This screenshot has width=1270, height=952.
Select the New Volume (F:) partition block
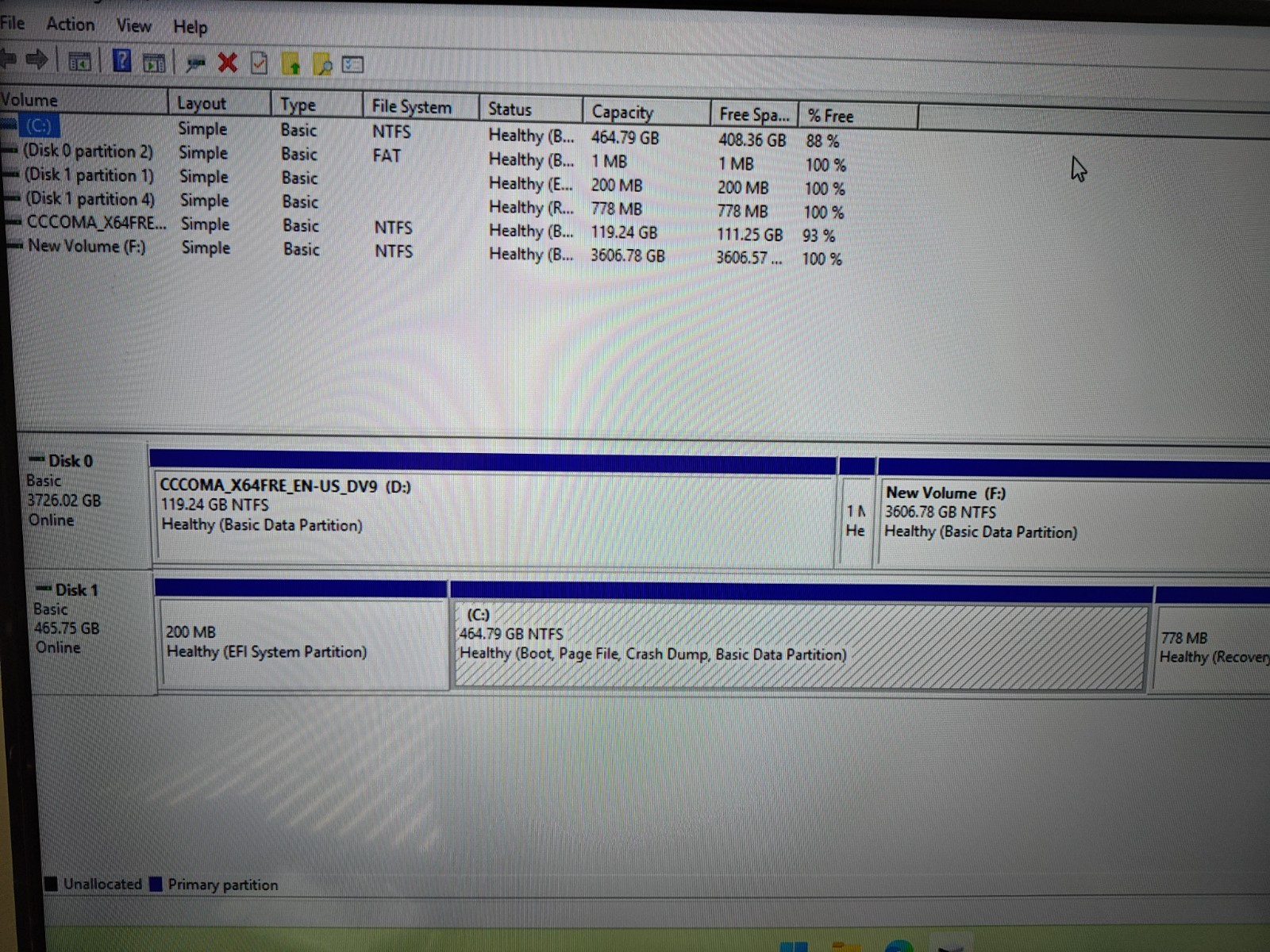tap(1074, 515)
